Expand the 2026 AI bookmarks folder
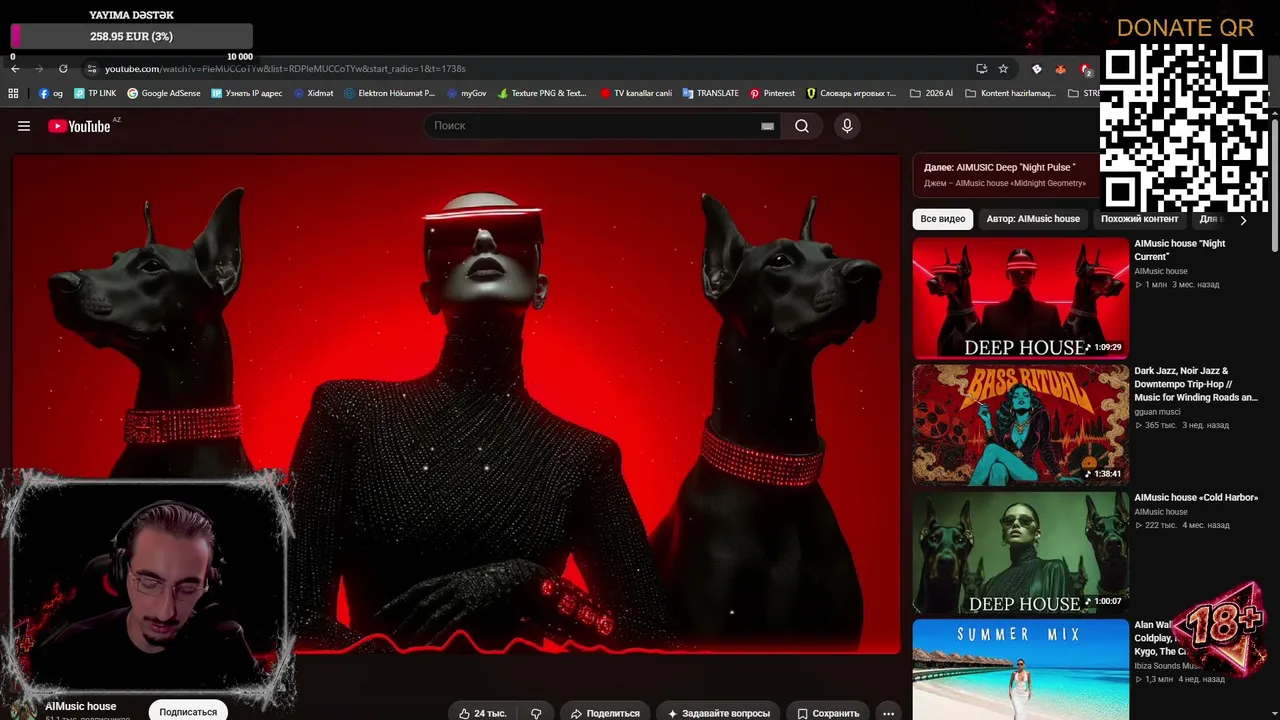 [931, 93]
